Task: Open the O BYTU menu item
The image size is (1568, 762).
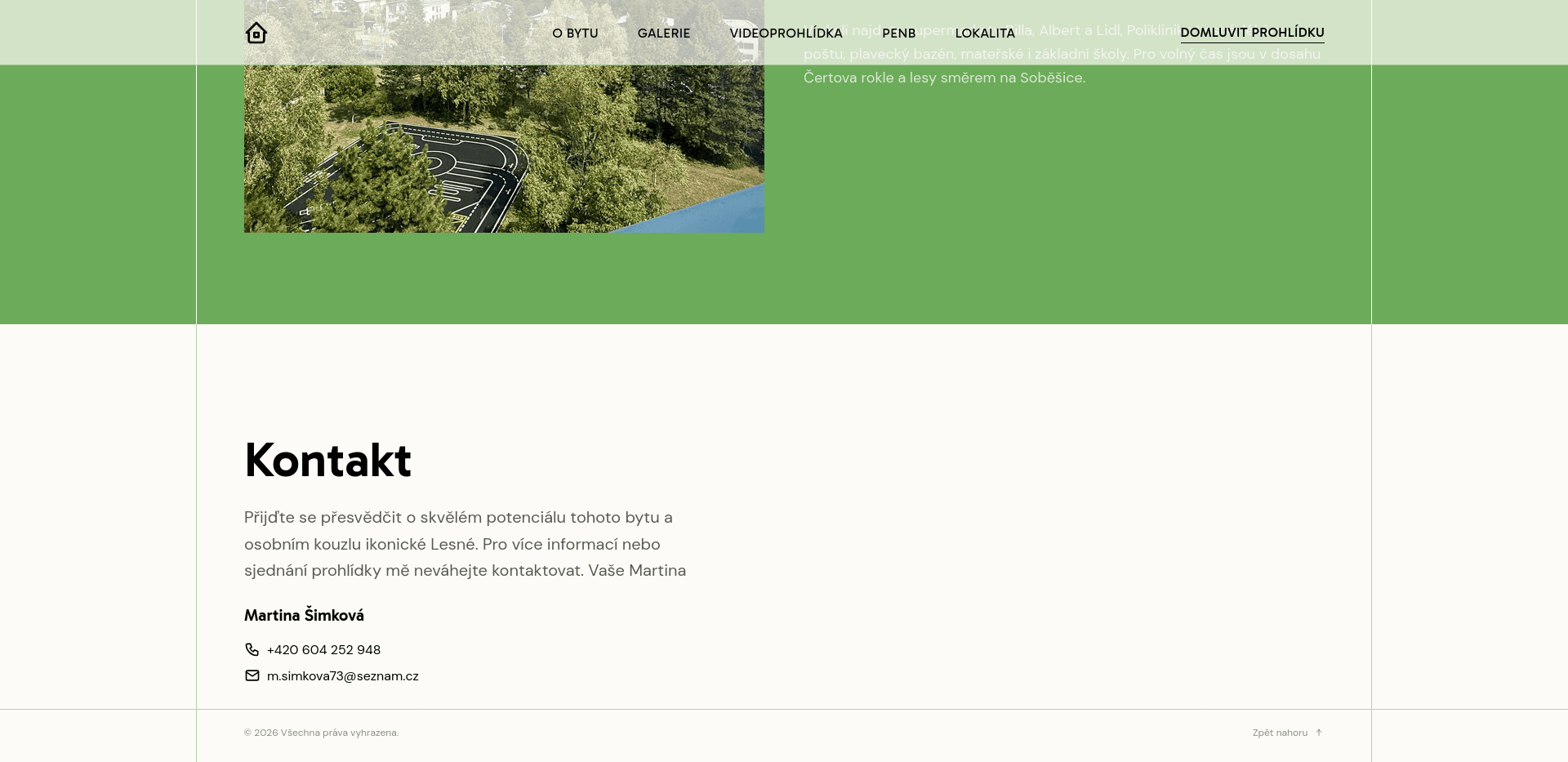Action: (575, 33)
